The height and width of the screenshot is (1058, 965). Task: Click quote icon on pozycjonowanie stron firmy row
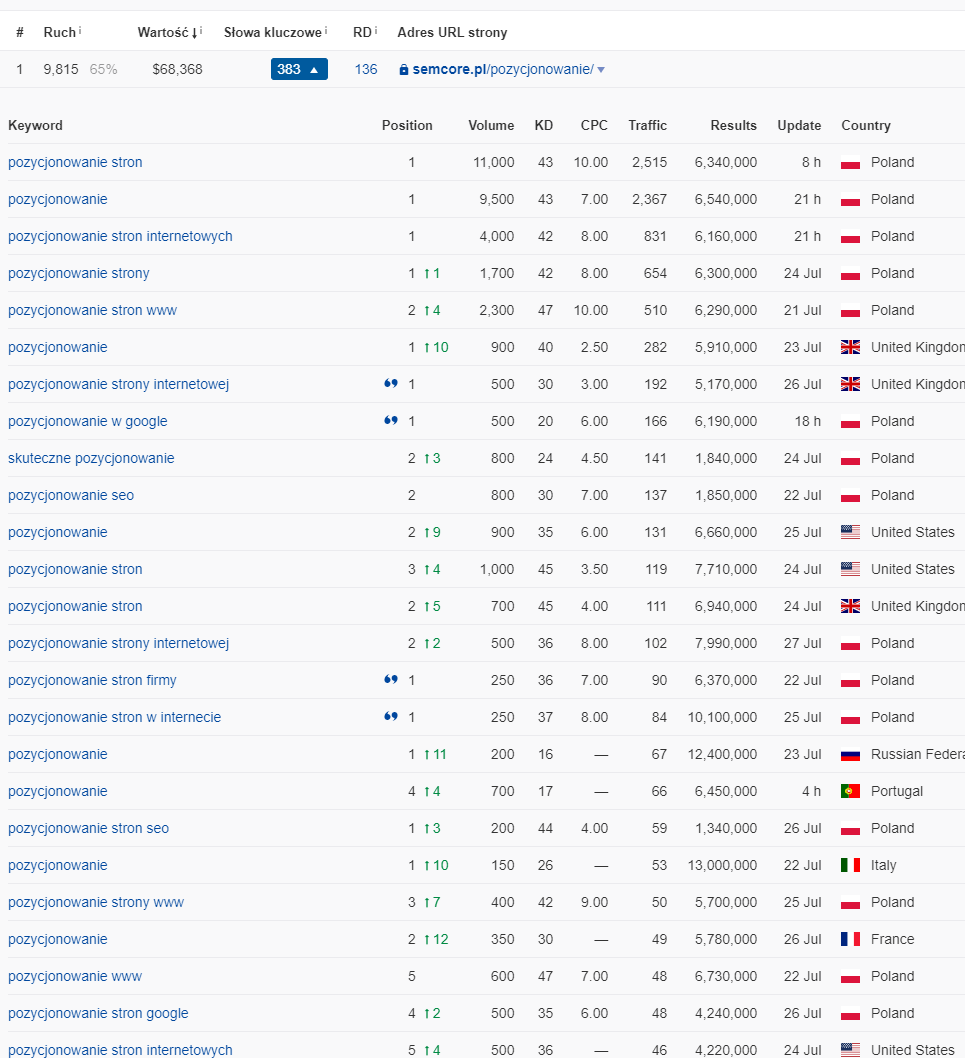pyautogui.click(x=391, y=679)
